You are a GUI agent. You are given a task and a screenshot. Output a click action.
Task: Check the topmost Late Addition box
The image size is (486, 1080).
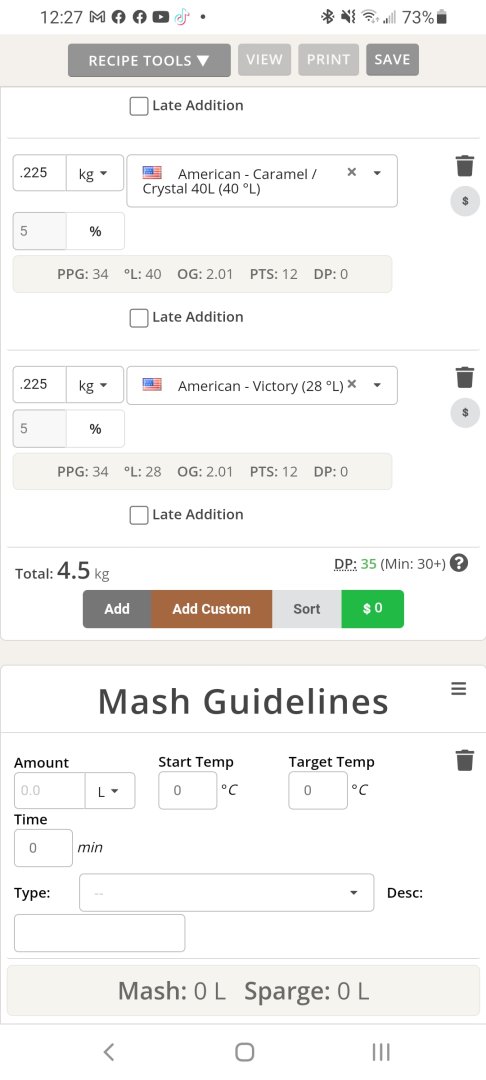pos(139,106)
